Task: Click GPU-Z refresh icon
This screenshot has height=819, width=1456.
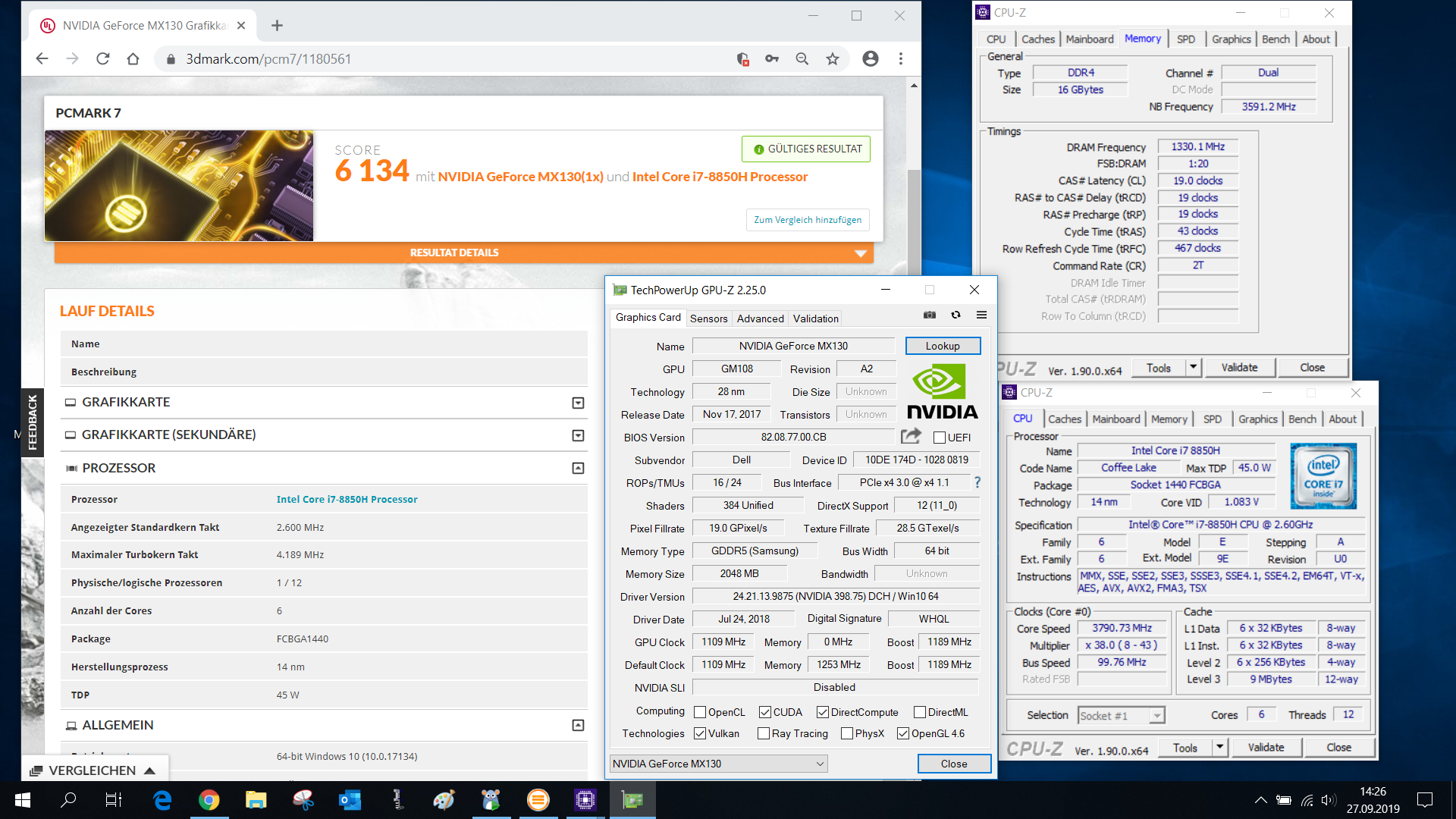Action: pyautogui.click(x=955, y=315)
